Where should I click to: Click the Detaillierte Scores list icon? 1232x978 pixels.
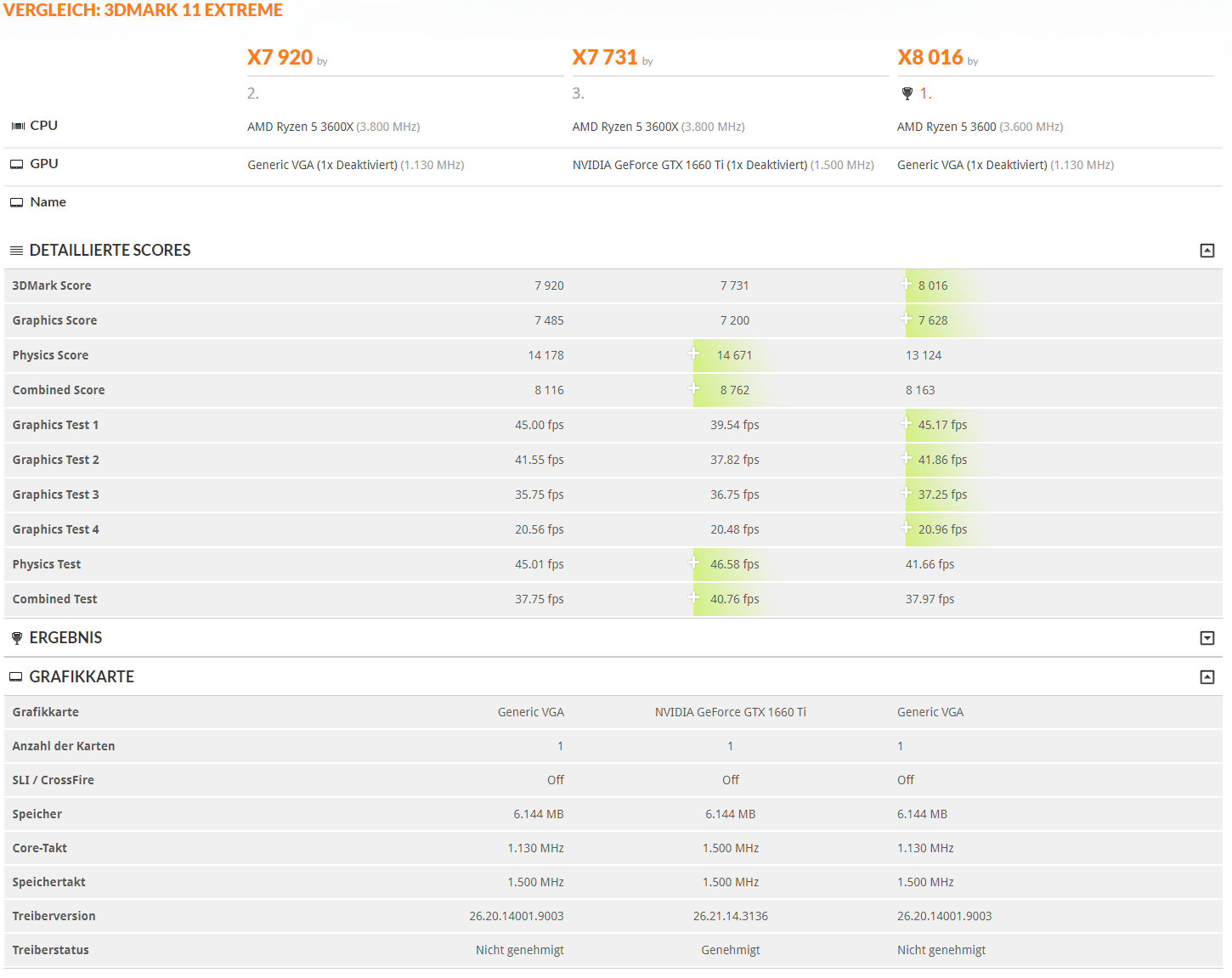[x=16, y=251]
